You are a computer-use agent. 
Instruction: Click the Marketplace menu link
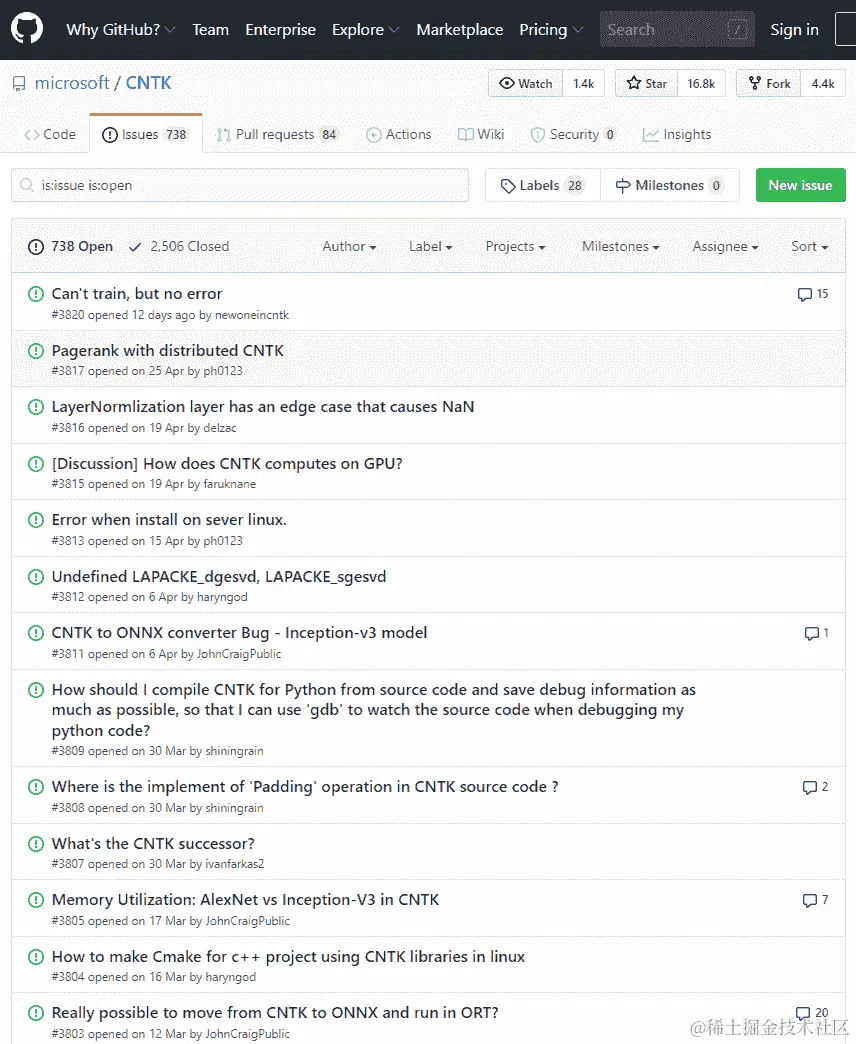(x=459, y=29)
